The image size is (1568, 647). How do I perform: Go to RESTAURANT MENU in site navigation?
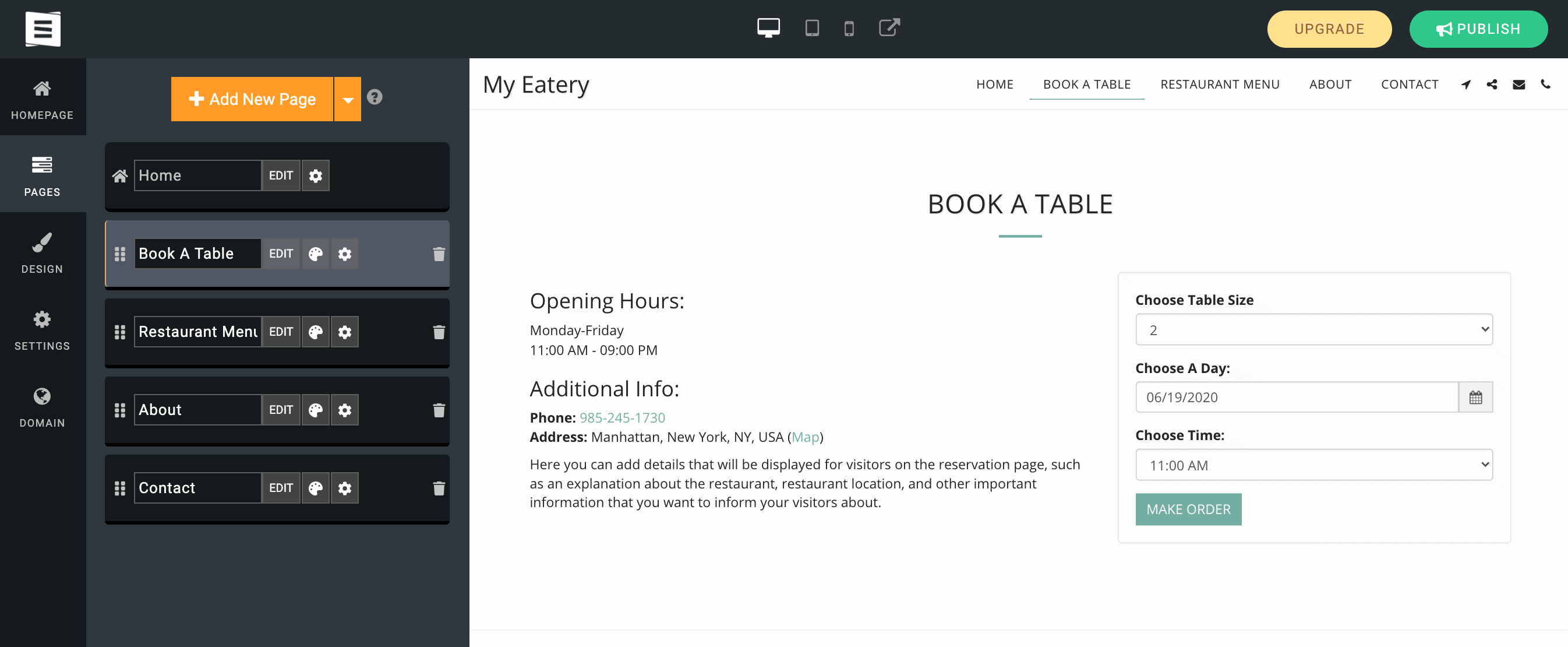pos(1220,85)
